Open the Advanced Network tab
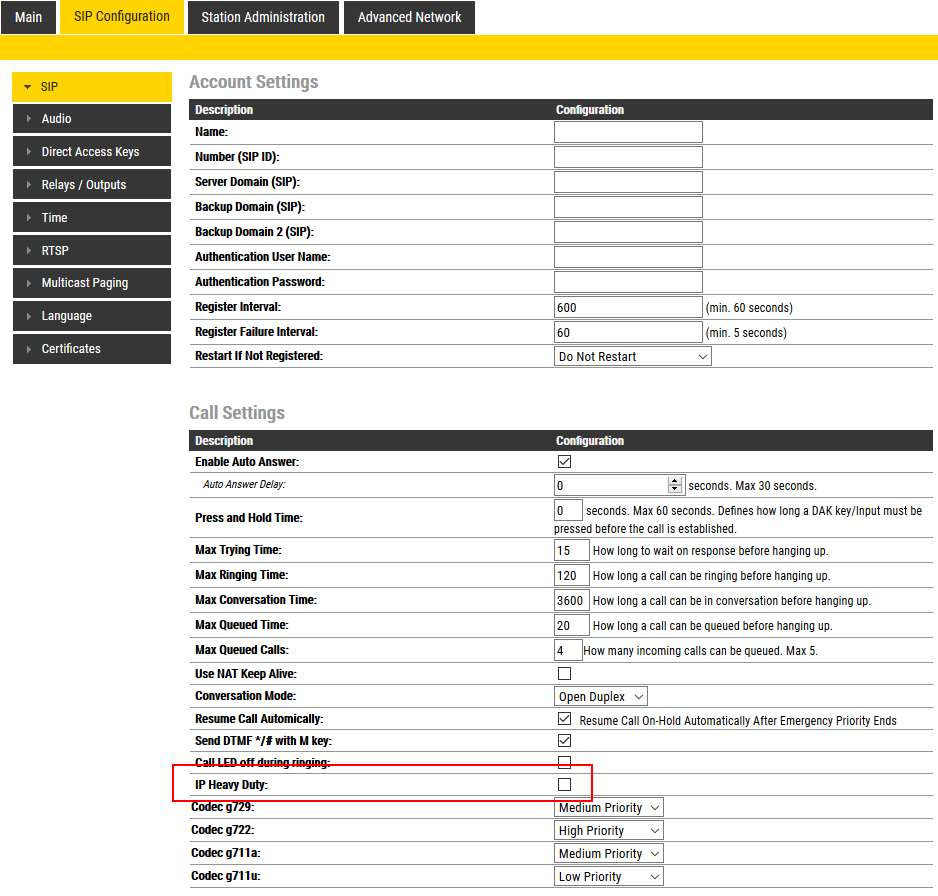938x896 pixels. click(409, 17)
